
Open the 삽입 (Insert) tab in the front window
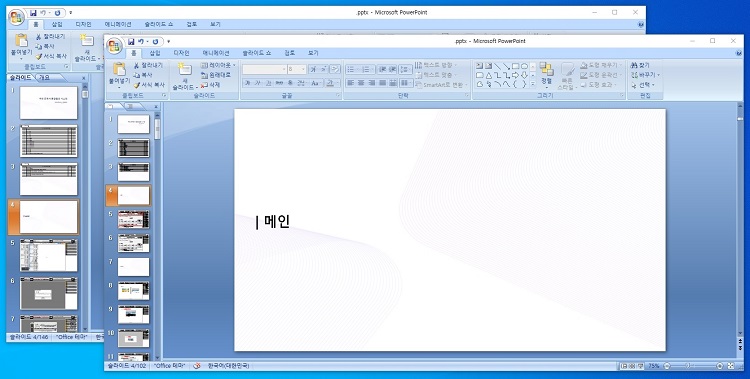pos(155,53)
